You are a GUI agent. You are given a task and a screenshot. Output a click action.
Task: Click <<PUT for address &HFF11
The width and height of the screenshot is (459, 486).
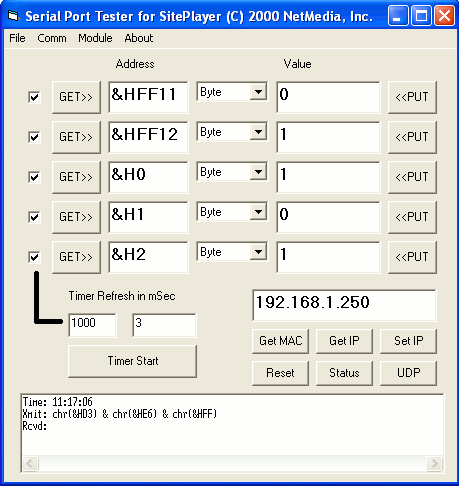click(x=412, y=97)
